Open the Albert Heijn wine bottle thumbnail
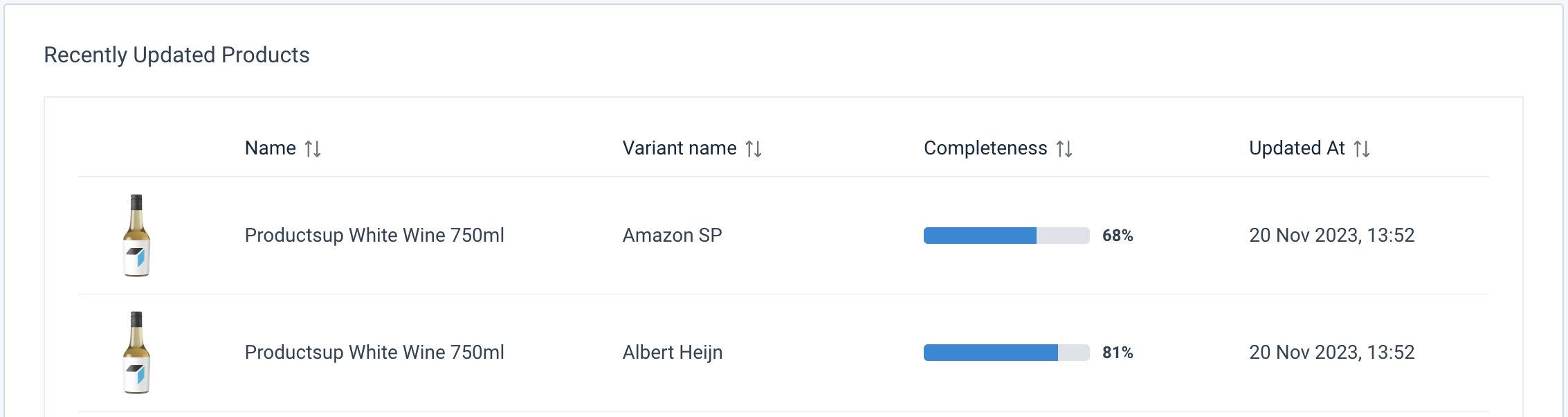Viewport: 1568px width, 417px height. (x=137, y=353)
